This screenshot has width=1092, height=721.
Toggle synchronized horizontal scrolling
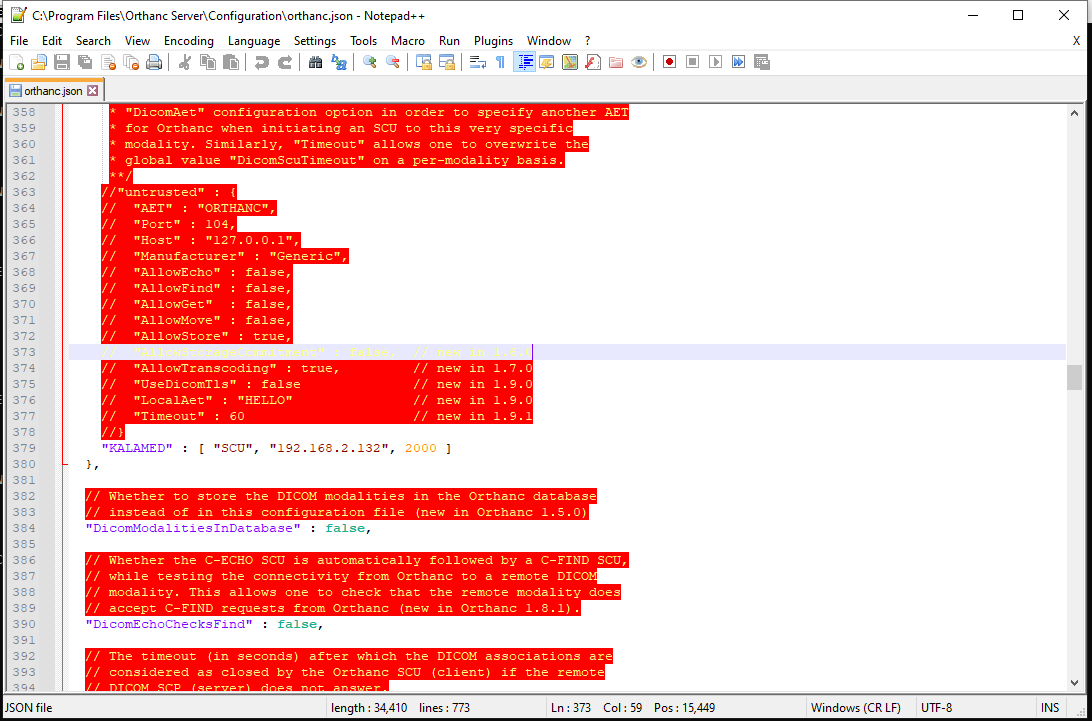pyautogui.click(x=446, y=62)
